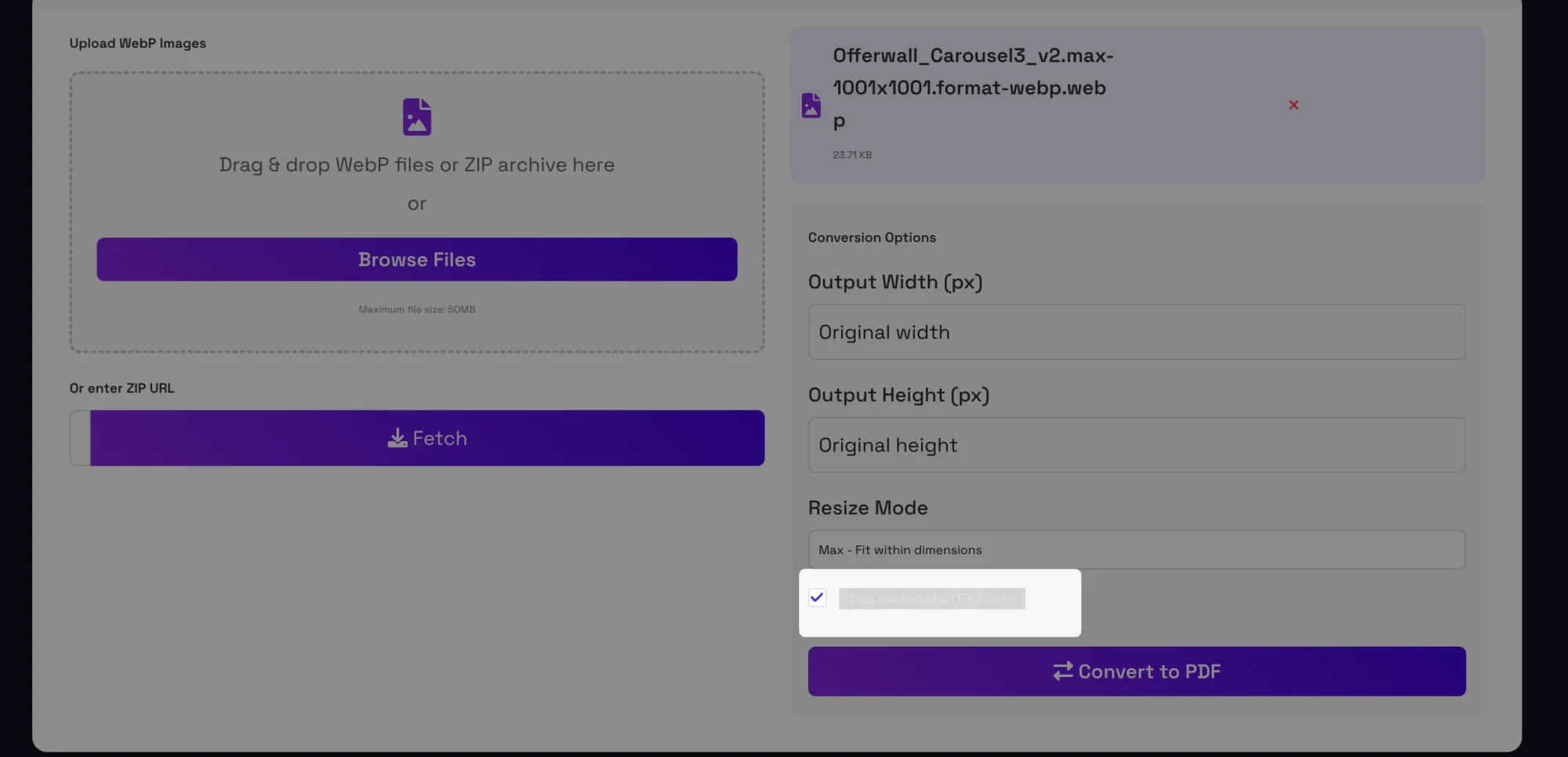Click the ZIP URL input field
The image size is (1568, 757).
click(x=80, y=438)
